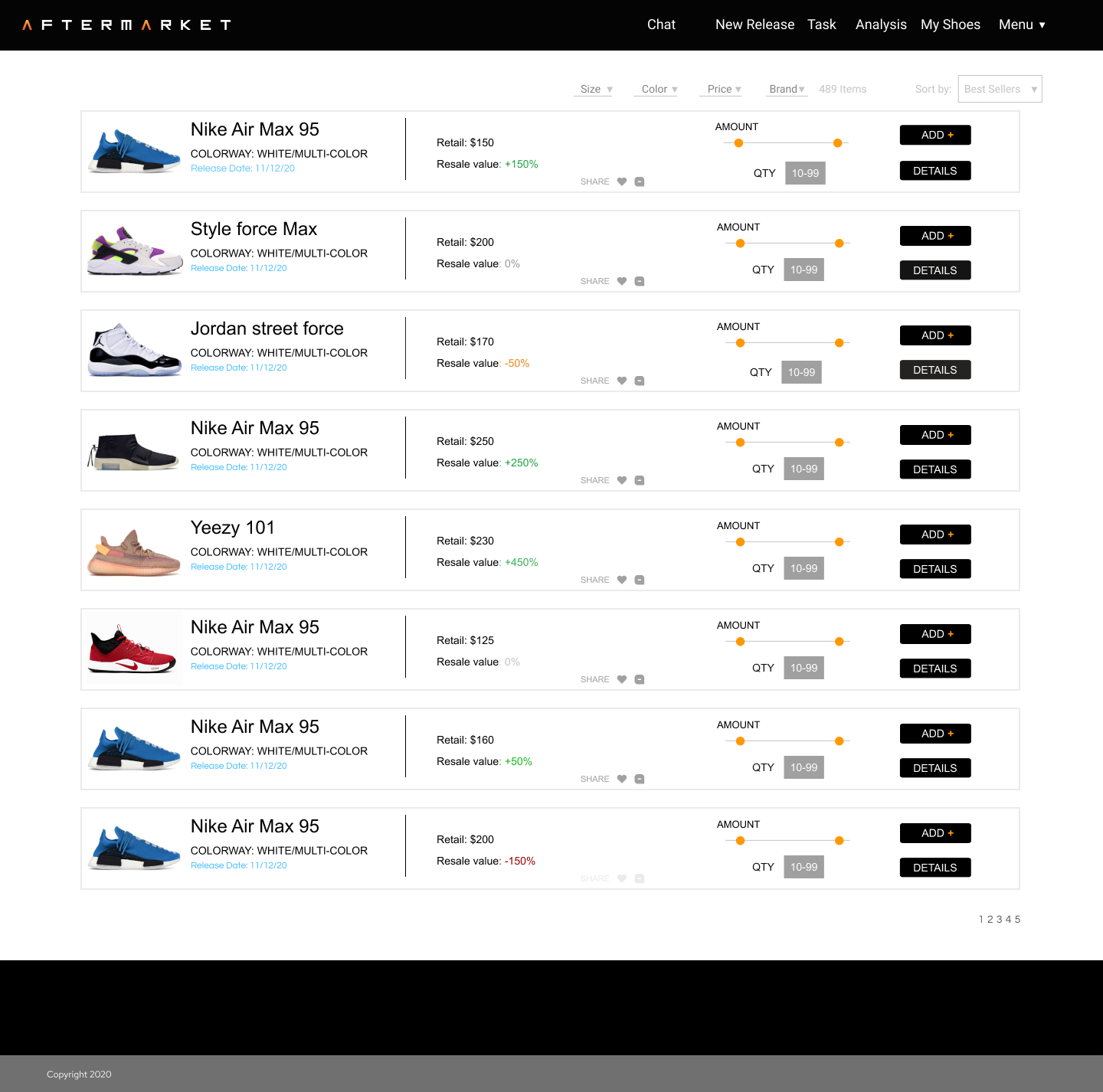
Task: Click the heart icon for Style force Max
Action: tap(622, 281)
